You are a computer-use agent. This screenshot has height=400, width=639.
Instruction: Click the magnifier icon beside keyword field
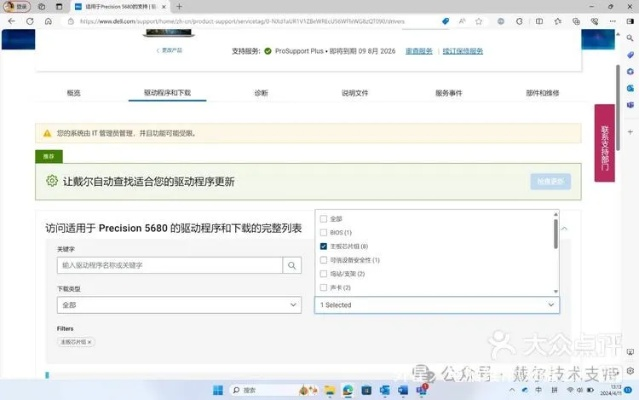point(292,265)
